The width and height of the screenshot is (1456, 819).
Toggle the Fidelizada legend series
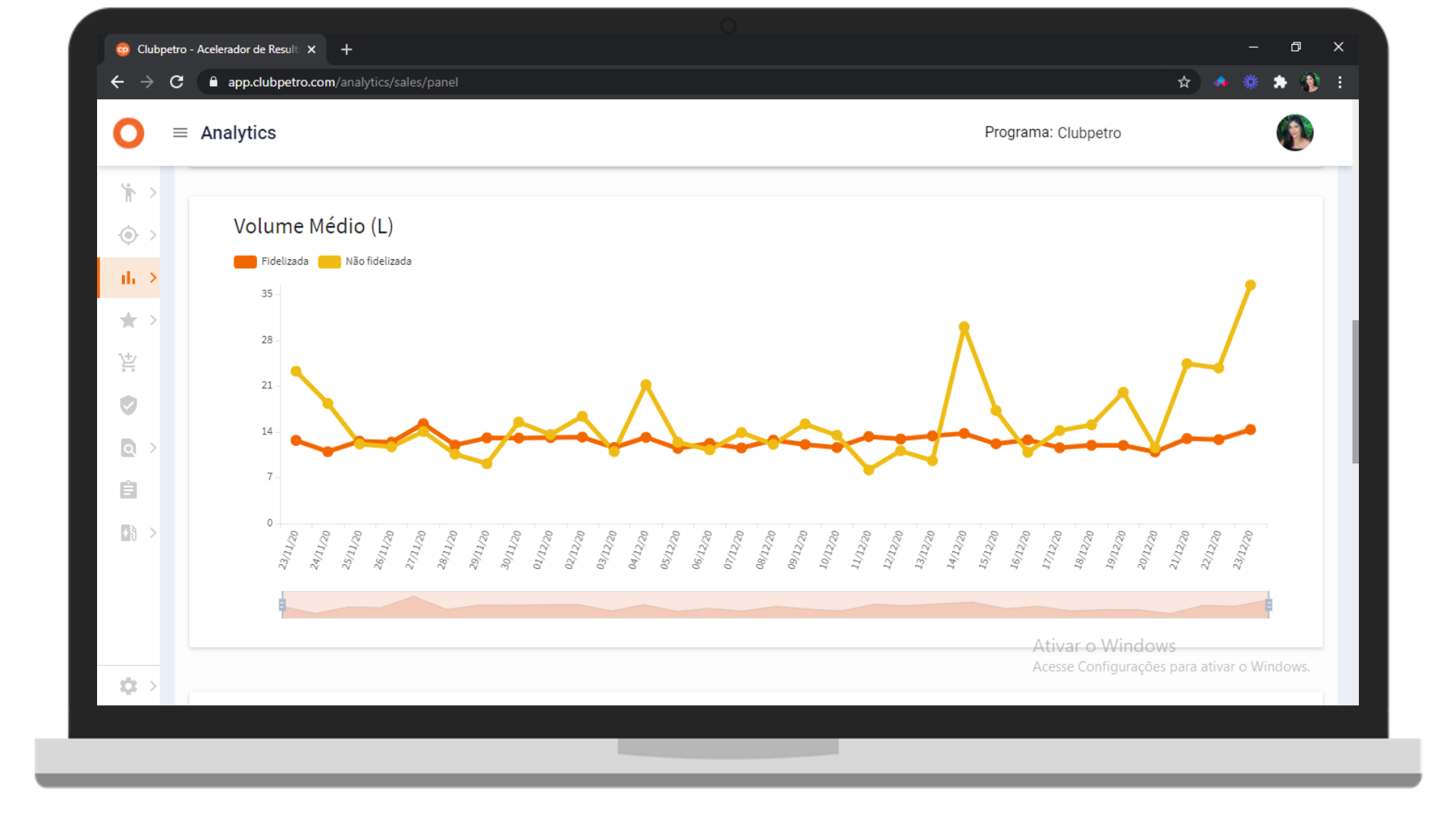click(271, 262)
